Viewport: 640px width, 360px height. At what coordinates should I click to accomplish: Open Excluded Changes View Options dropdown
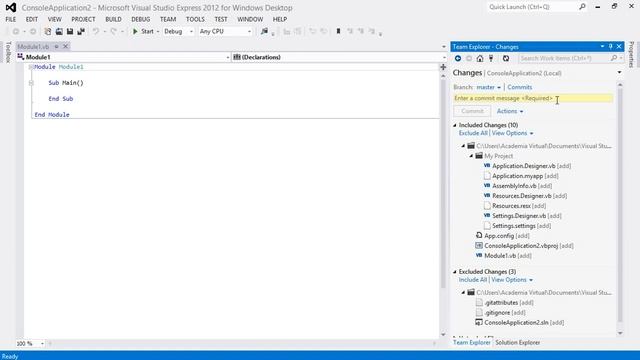coord(512,280)
